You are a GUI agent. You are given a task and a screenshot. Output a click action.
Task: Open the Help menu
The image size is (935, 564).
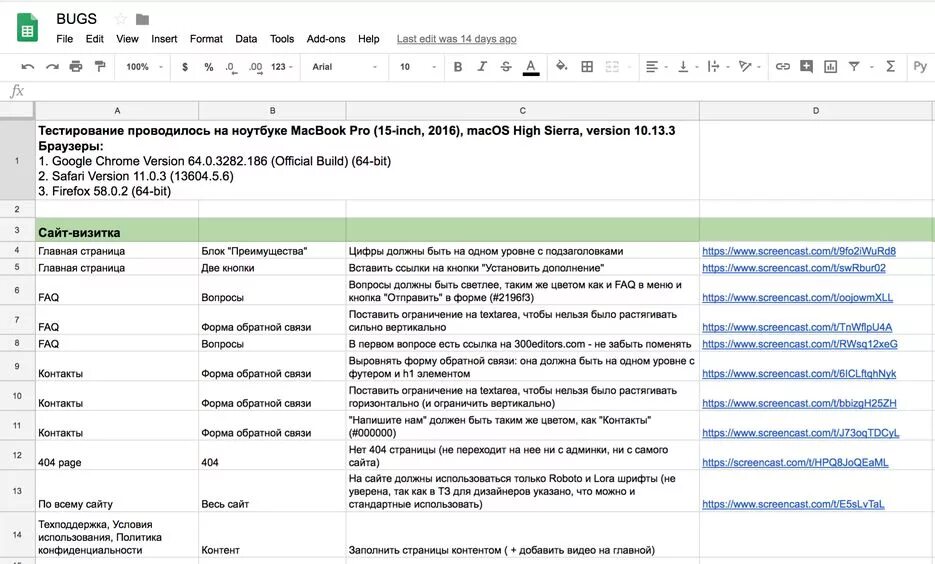369,39
